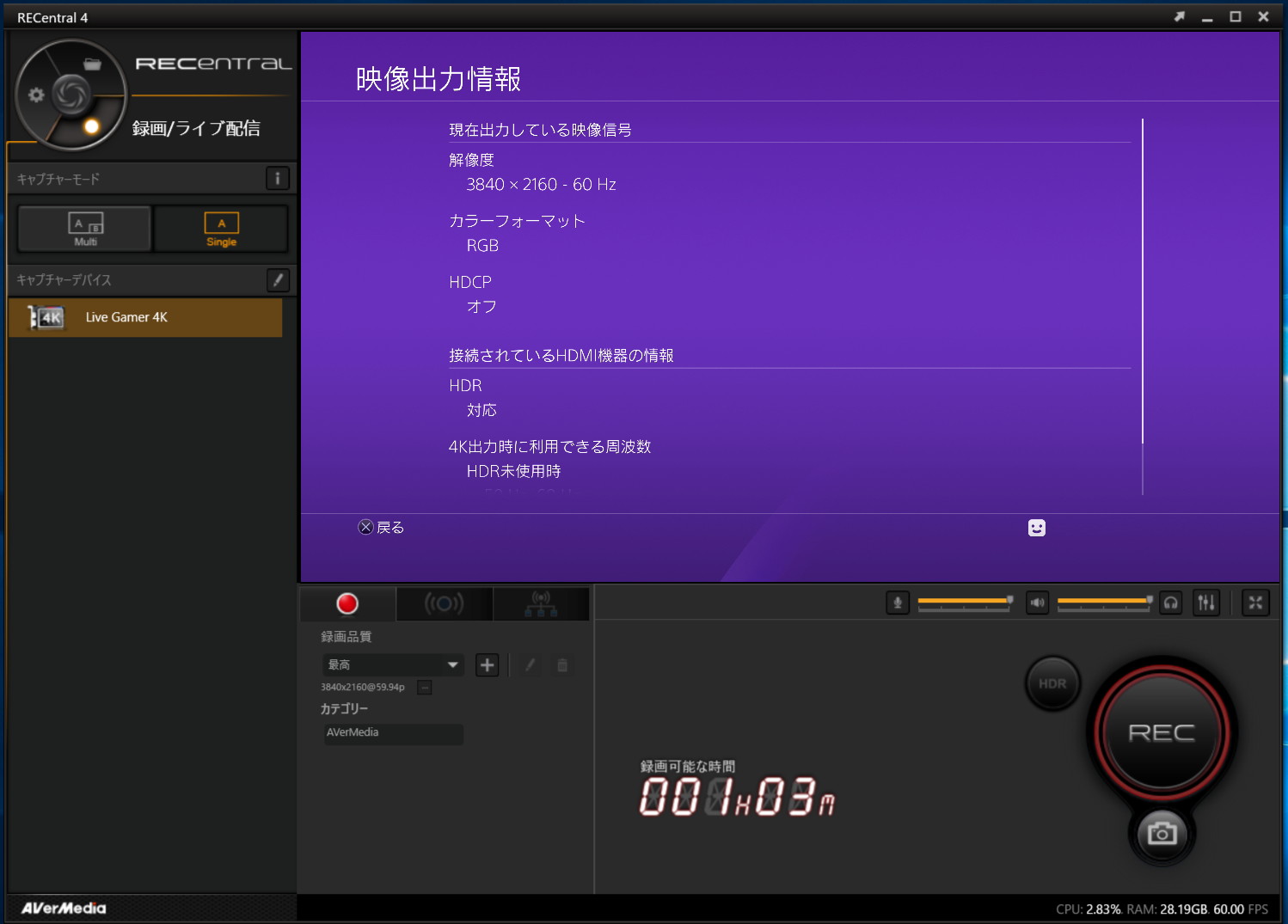Select the record/stream mode orange dot on dial

point(91,127)
